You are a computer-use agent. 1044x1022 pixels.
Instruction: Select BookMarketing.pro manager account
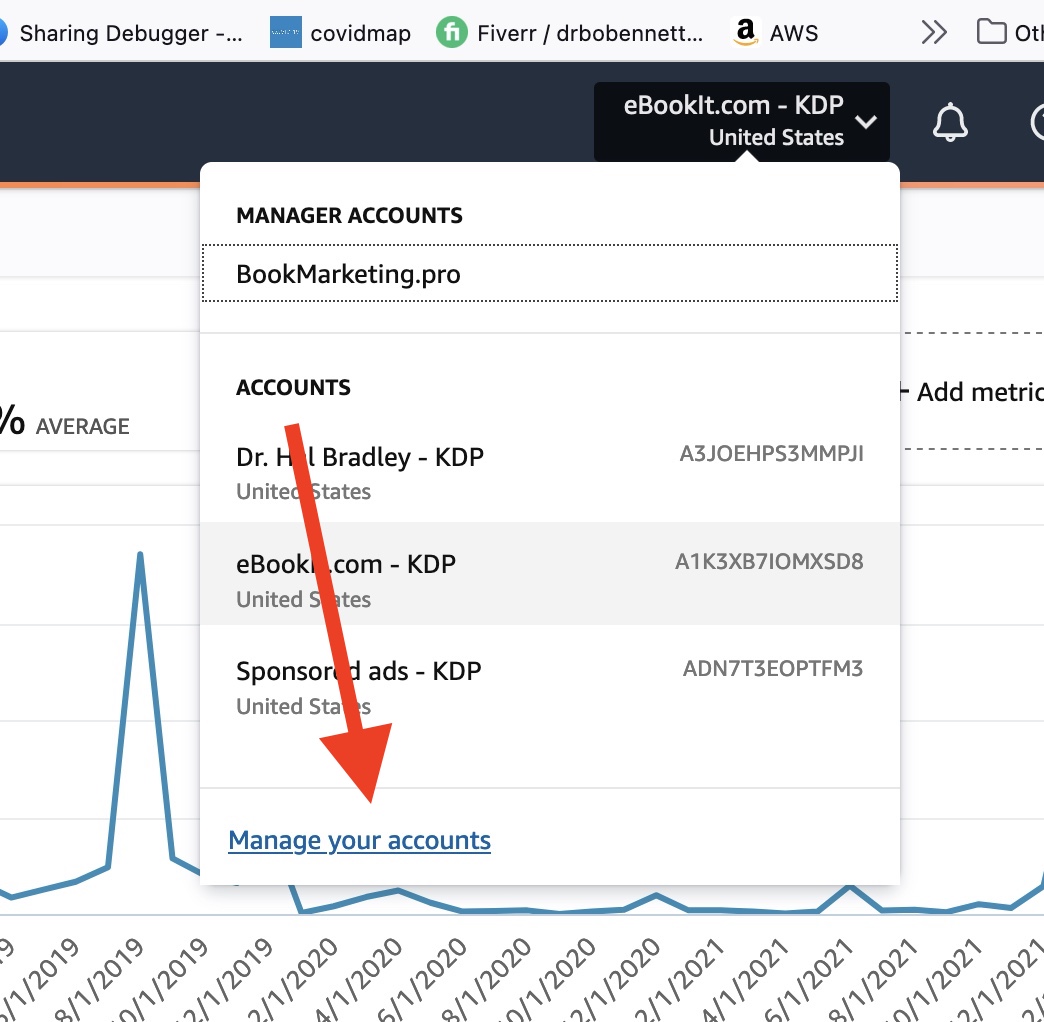(550, 274)
